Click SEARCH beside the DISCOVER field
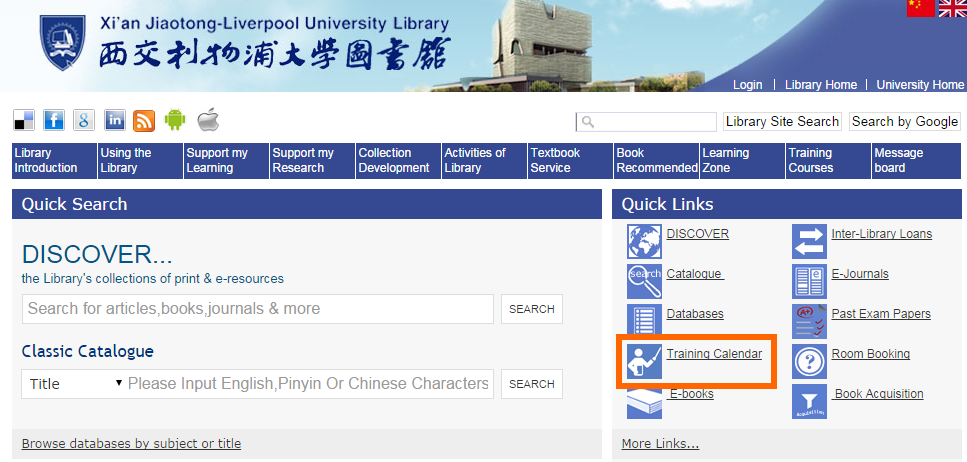 click(x=532, y=309)
